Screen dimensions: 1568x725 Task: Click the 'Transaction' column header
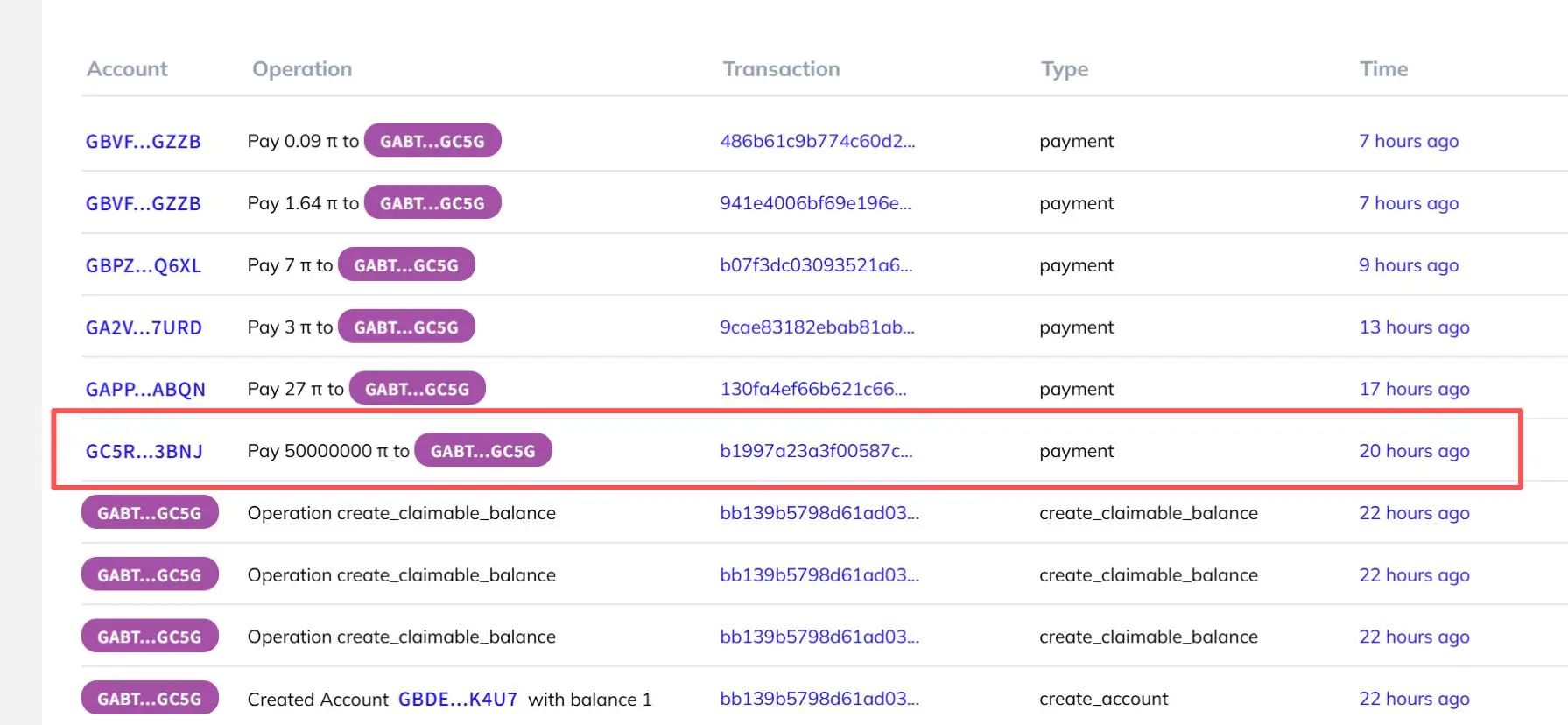(x=781, y=69)
